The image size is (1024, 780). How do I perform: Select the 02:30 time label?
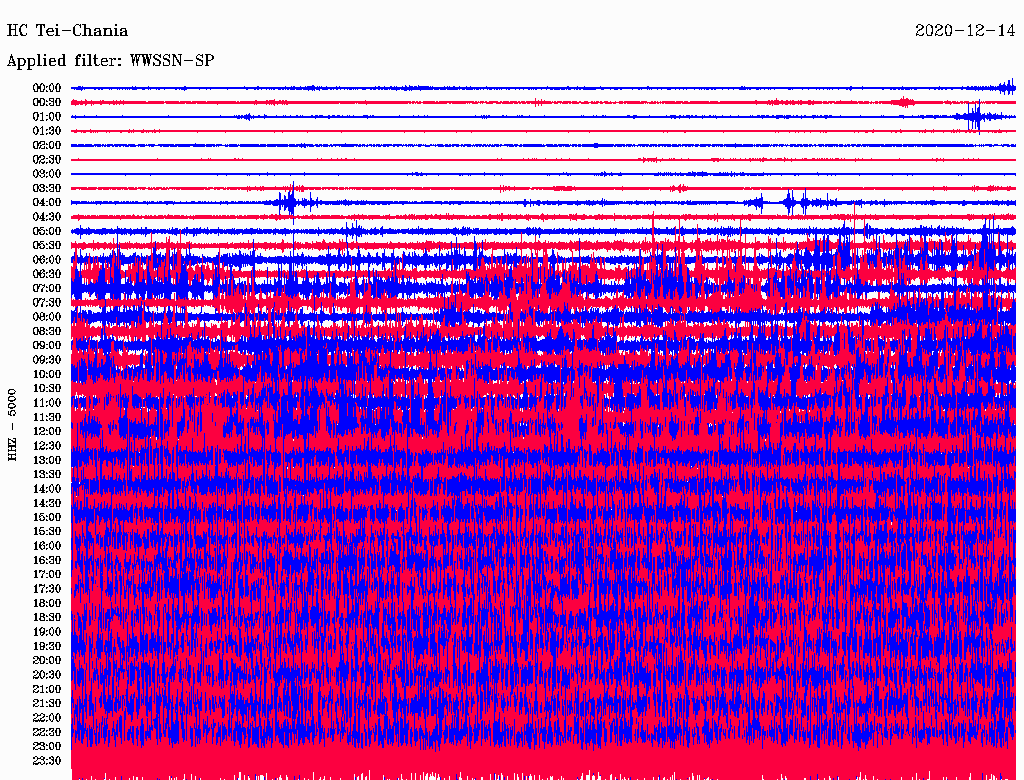point(47,159)
